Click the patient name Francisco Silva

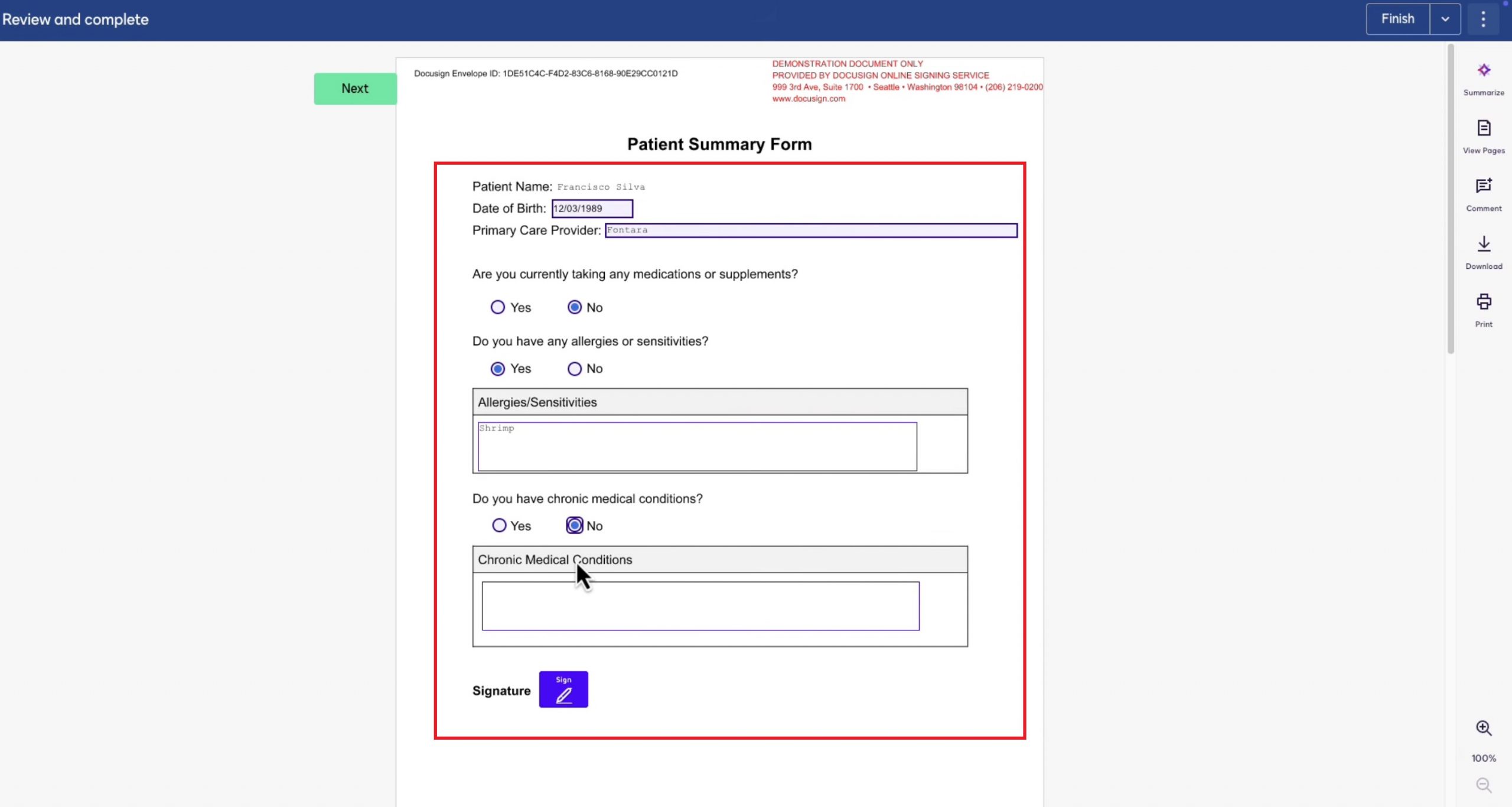coord(601,187)
